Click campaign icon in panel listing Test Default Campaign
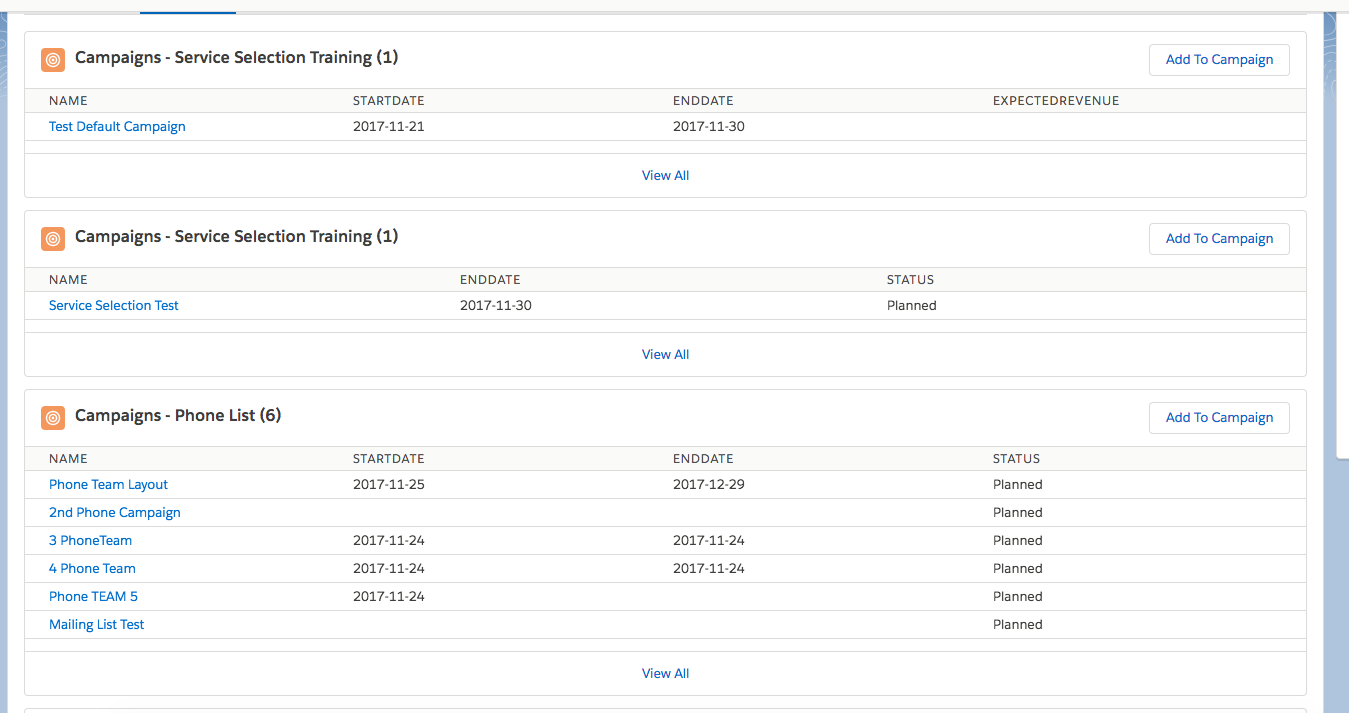The width and height of the screenshot is (1349, 713). [53, 59]
